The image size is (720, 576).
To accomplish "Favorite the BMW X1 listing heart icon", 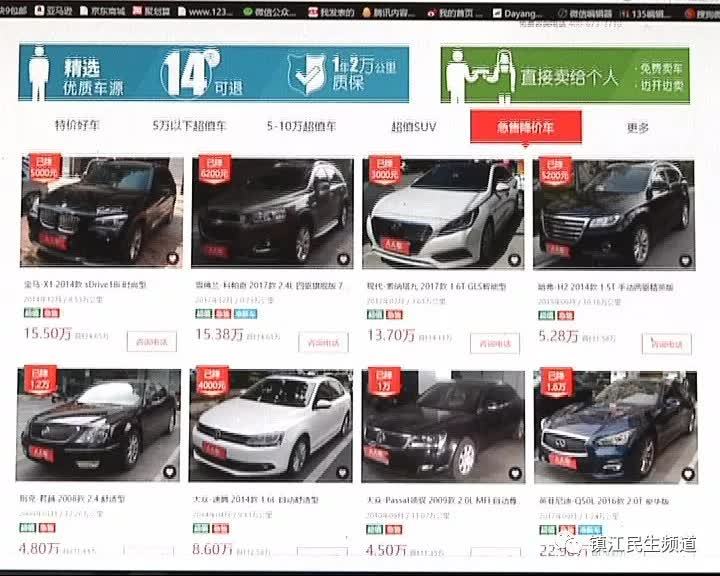I will tap(173, 259).
